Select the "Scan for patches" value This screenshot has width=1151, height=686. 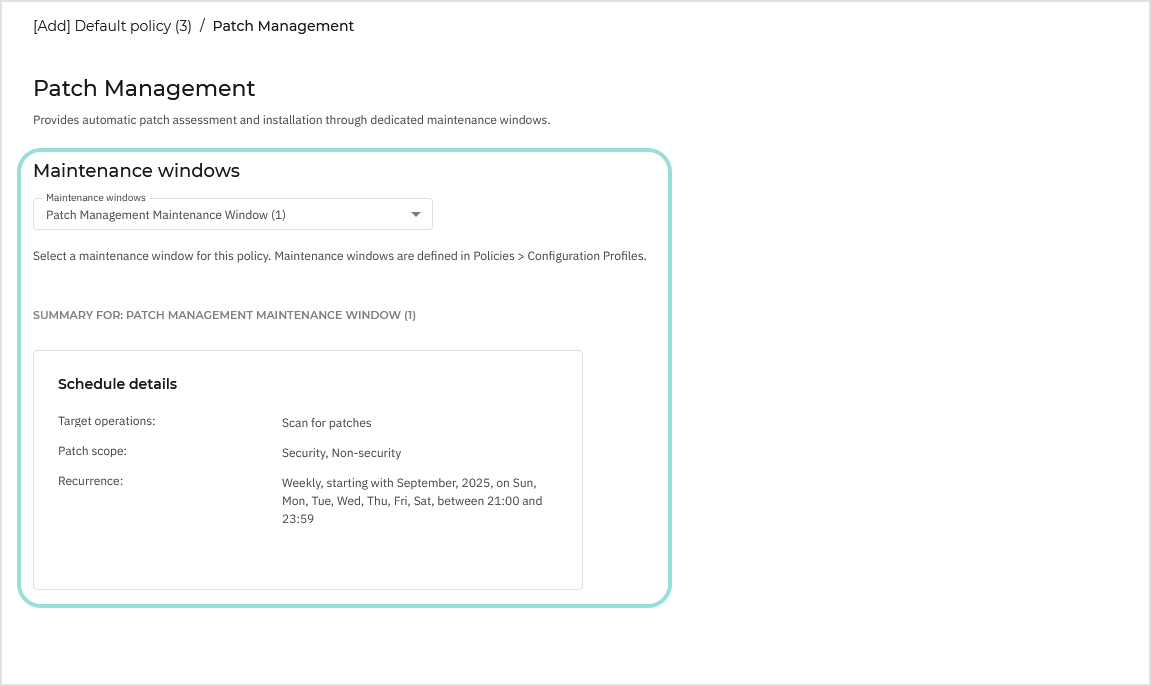326,423
